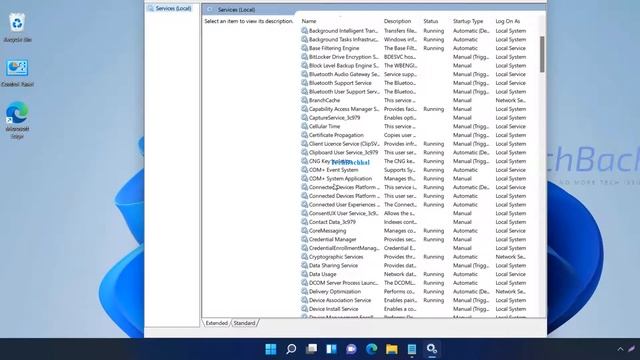Click Running status of Base Filtering Engine
Image resolution: width=640 pixels, height=360 pixels.
coord(433,48)
